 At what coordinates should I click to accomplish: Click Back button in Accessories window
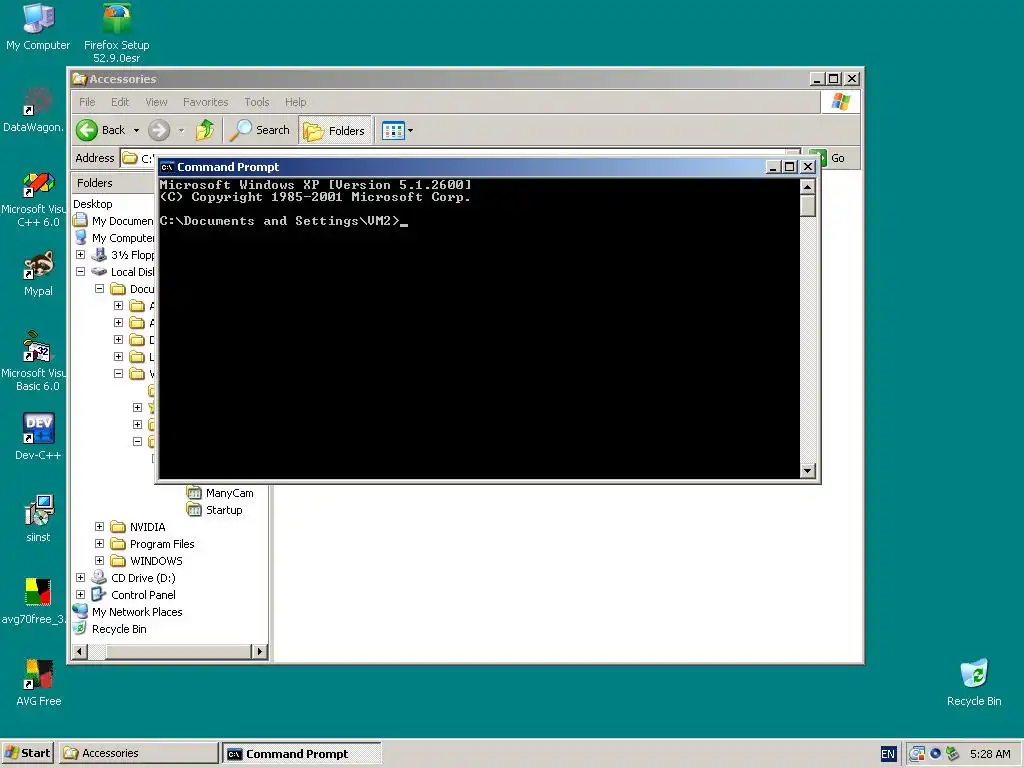click(x=101, y=130)
